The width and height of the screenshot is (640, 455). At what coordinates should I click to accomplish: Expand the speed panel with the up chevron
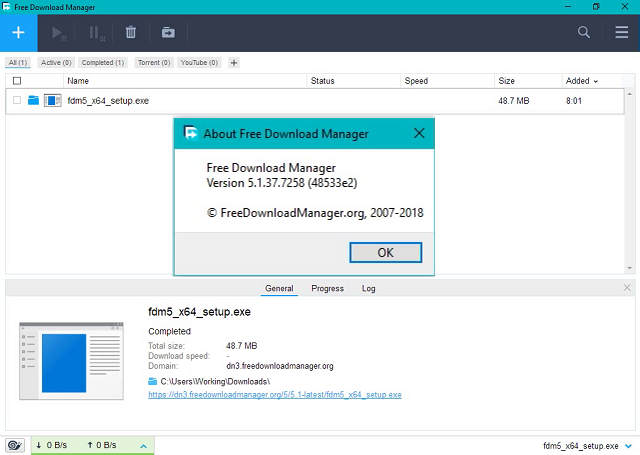pyautogui.click(x=143, y=446)
